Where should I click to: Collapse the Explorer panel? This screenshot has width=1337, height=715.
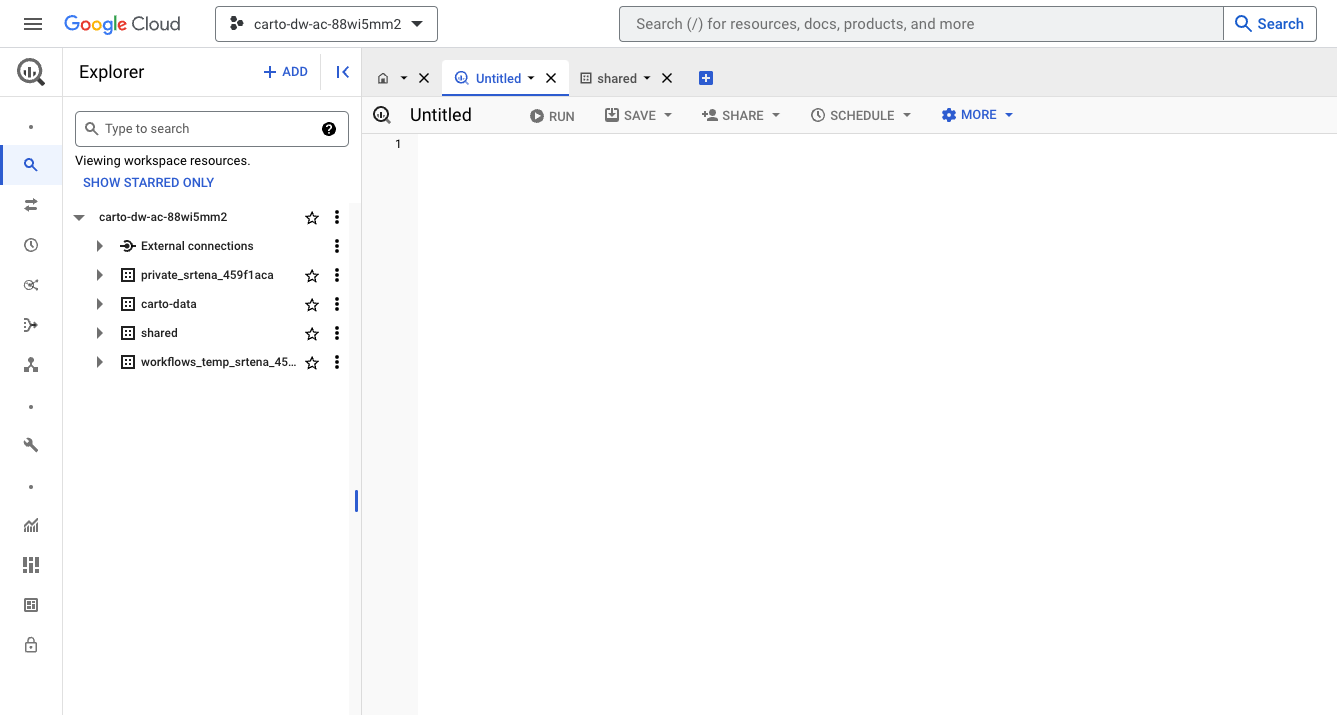point(342,72)
